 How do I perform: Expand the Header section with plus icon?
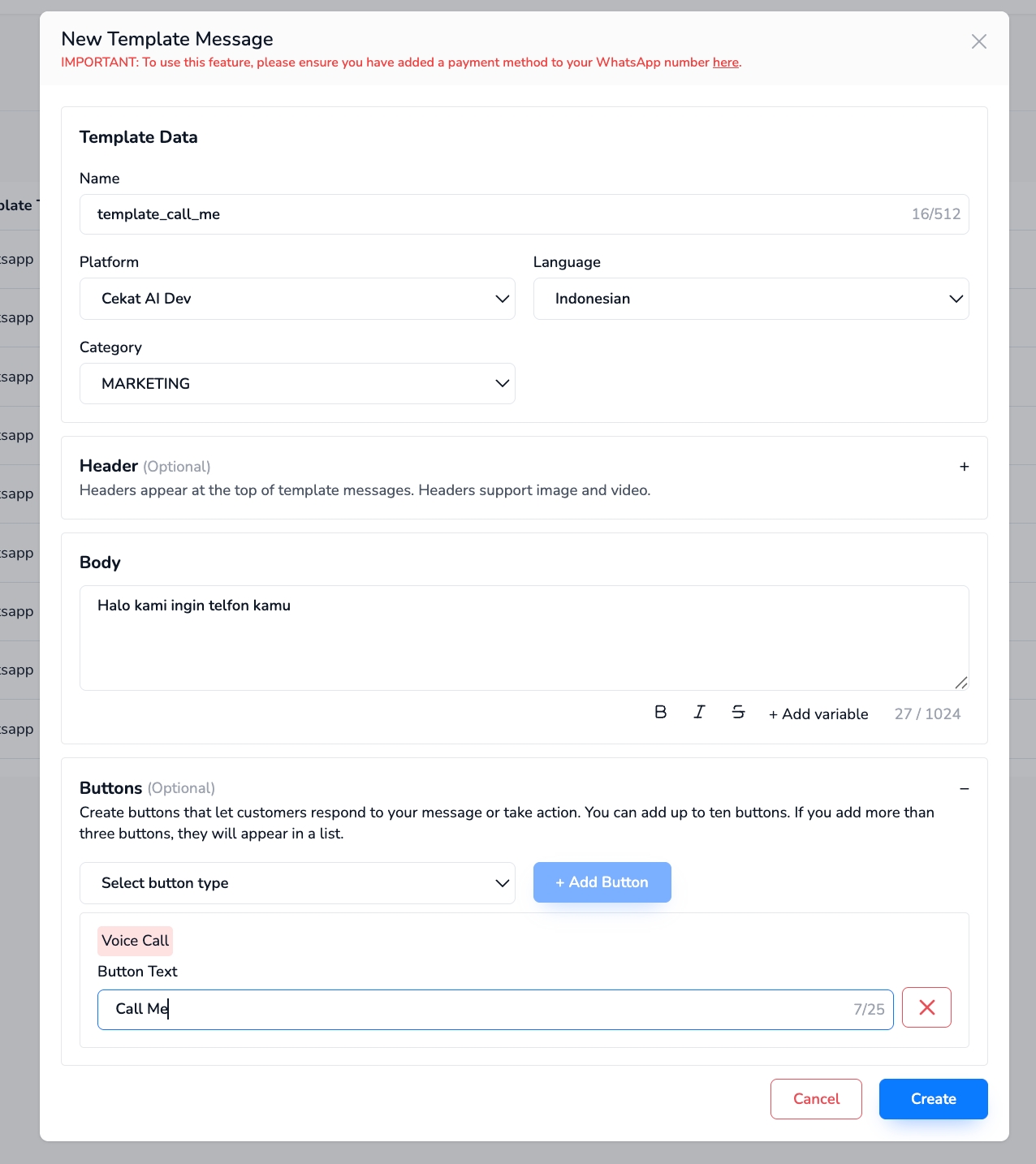(x=964, y=467)
